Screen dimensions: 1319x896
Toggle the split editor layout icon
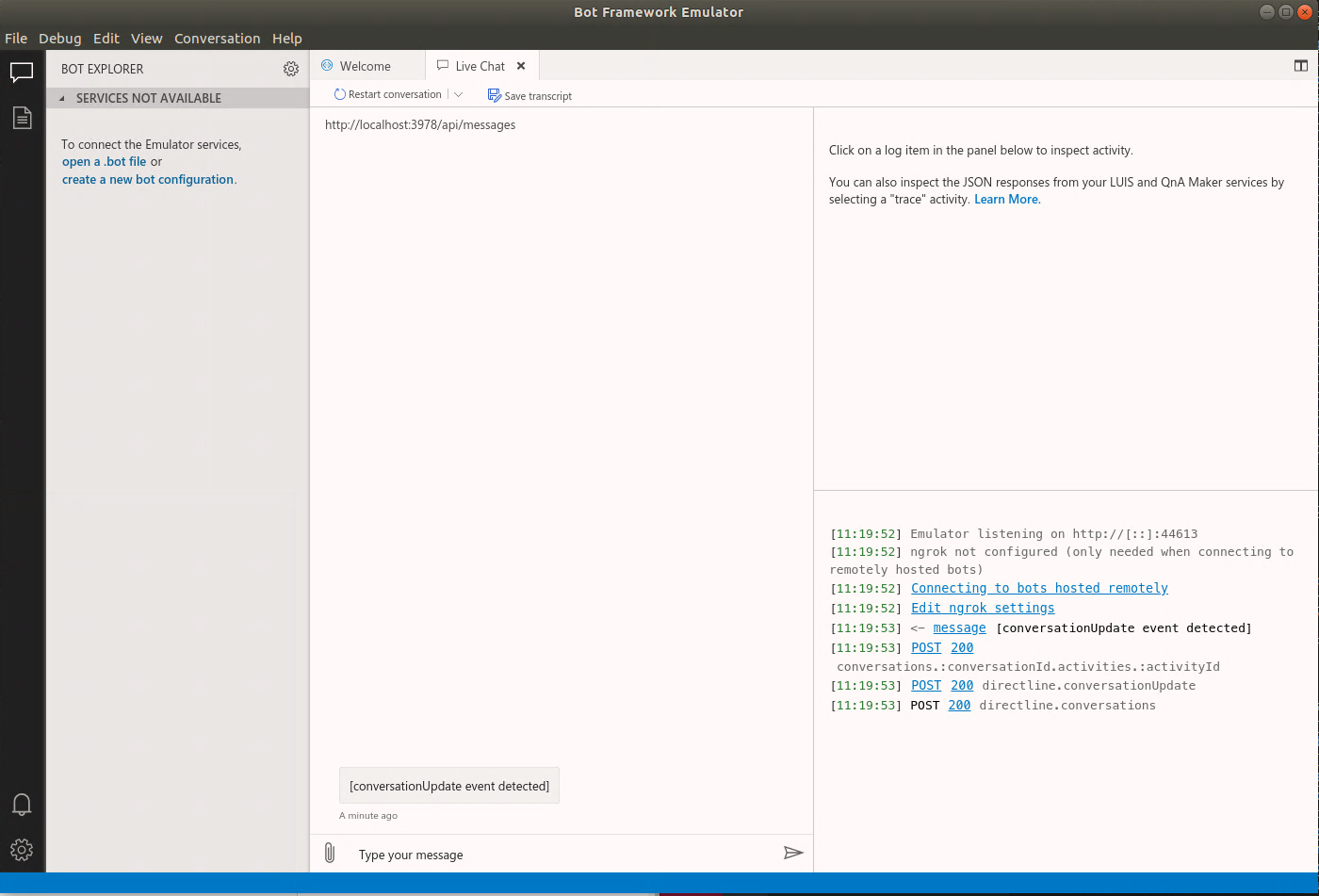1301,66
